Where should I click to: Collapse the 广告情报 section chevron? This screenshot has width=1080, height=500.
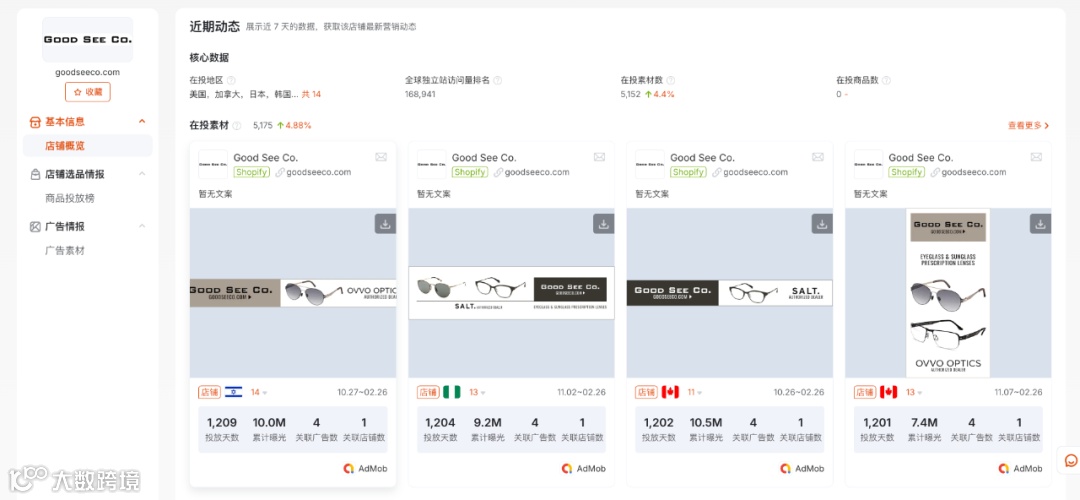[142, 226]
